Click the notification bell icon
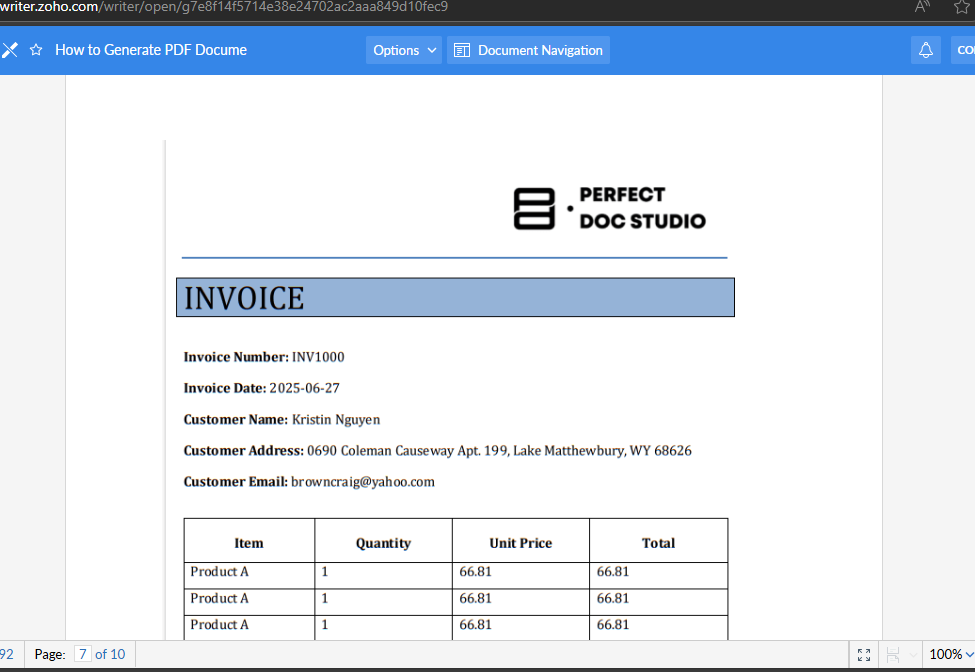975x672 pixels. 925,49
